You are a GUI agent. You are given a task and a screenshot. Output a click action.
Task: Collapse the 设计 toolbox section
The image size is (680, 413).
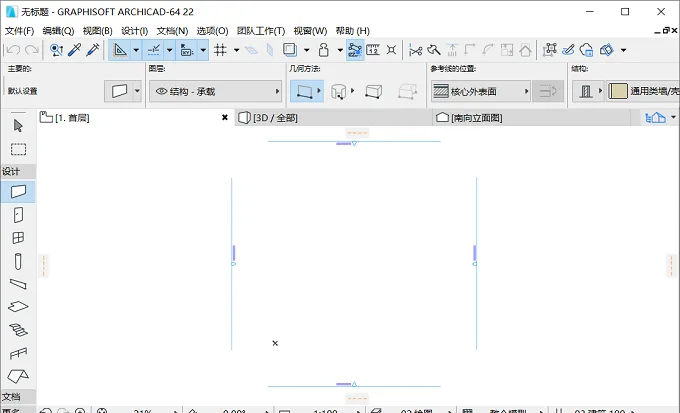click(18, 171)
